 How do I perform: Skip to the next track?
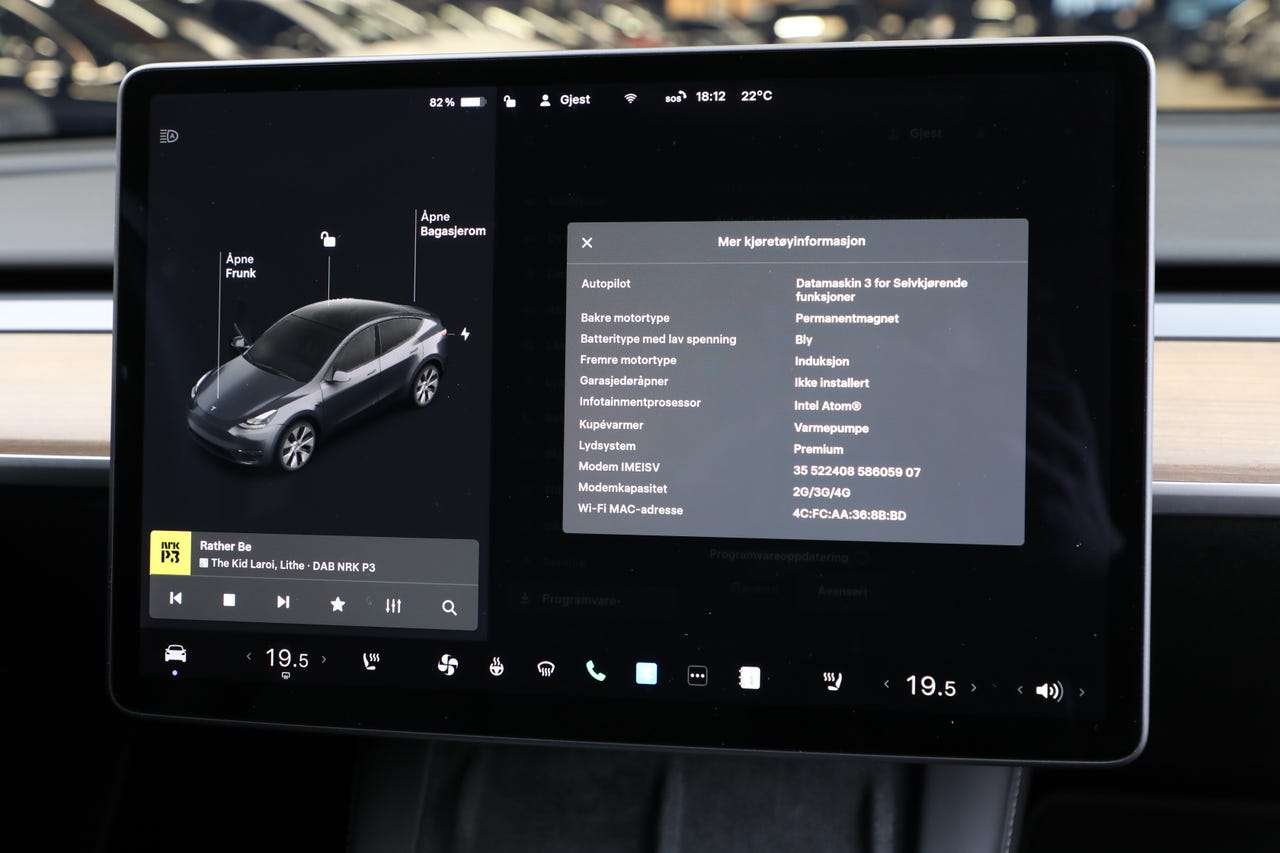pos(283,601)
